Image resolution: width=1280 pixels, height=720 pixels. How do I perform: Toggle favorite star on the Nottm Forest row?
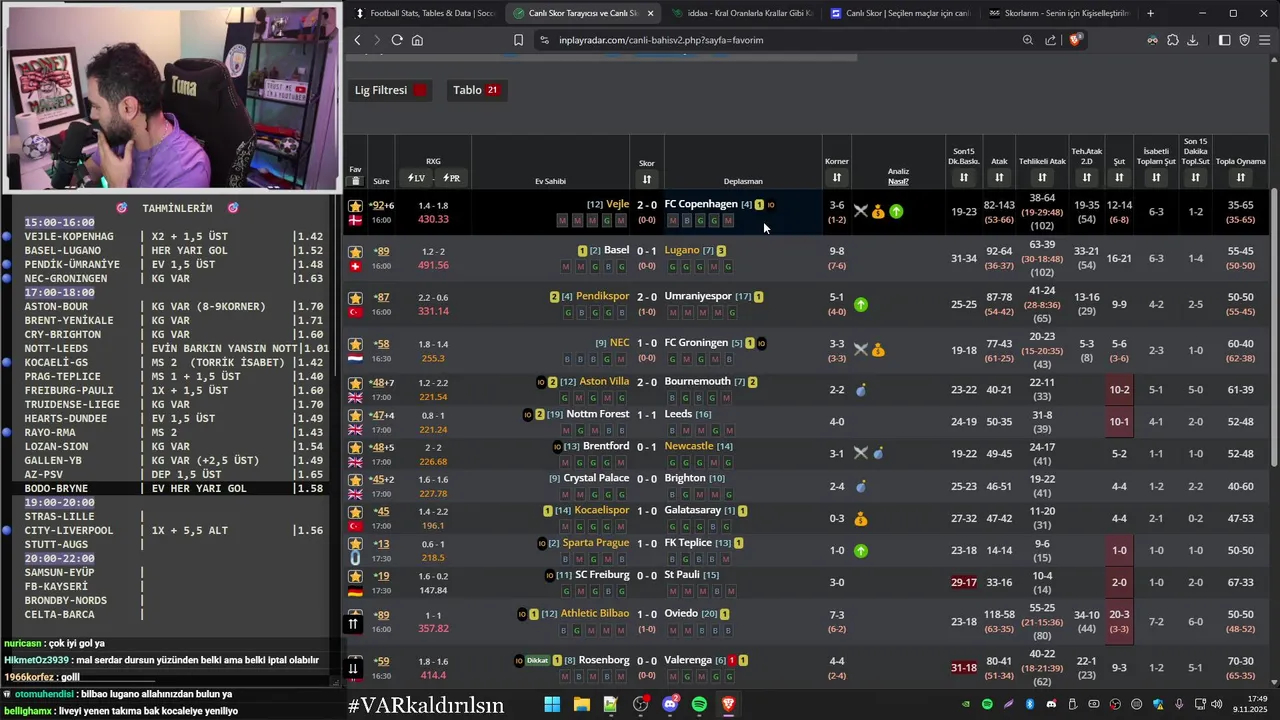(355, 416)
